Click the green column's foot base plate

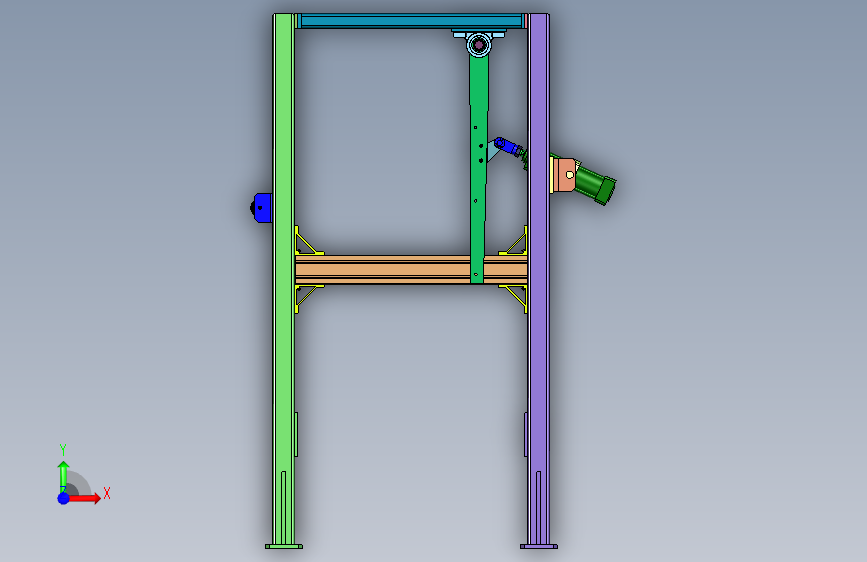click(284, 547)
